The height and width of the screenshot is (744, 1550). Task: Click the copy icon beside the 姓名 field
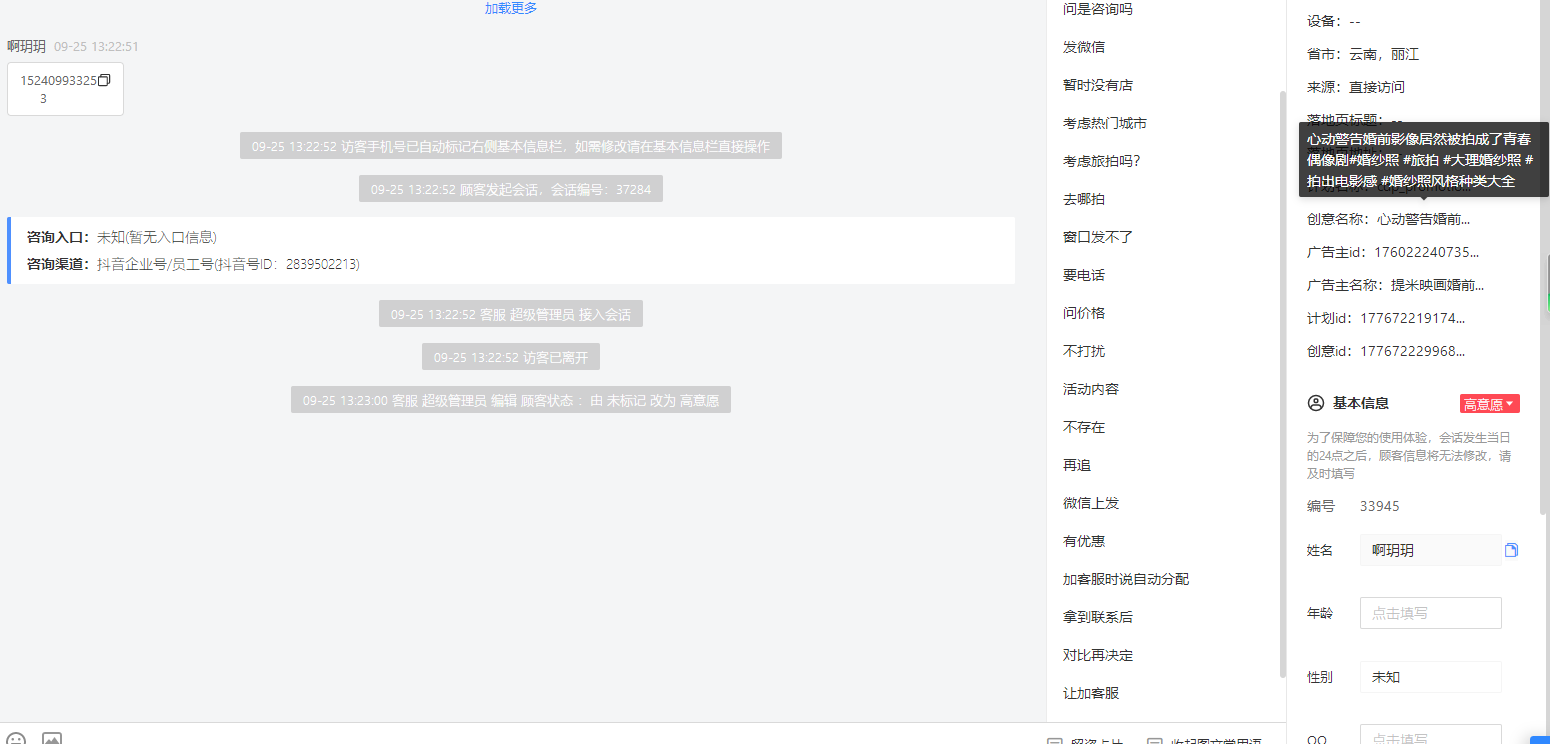(x=1512, y=550)
